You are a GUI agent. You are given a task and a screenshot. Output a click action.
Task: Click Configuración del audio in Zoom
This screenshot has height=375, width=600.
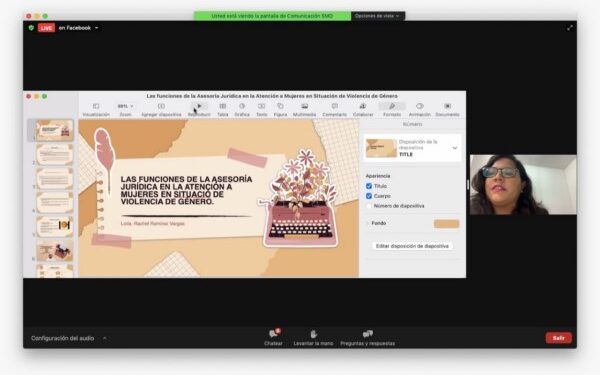point(62,338)
